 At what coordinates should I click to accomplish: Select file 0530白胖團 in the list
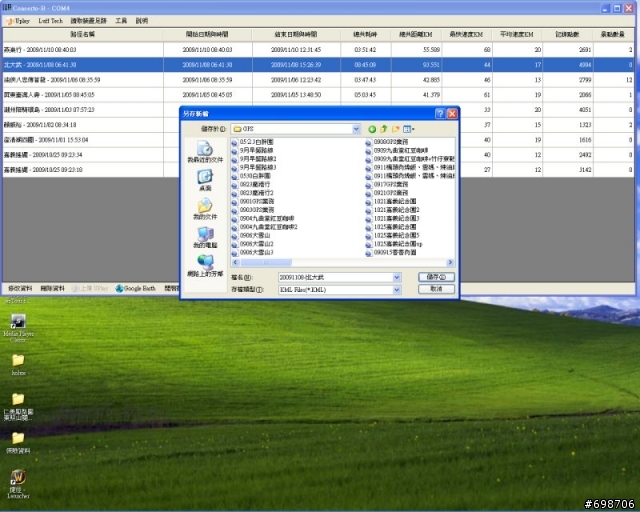coord(251,176)
